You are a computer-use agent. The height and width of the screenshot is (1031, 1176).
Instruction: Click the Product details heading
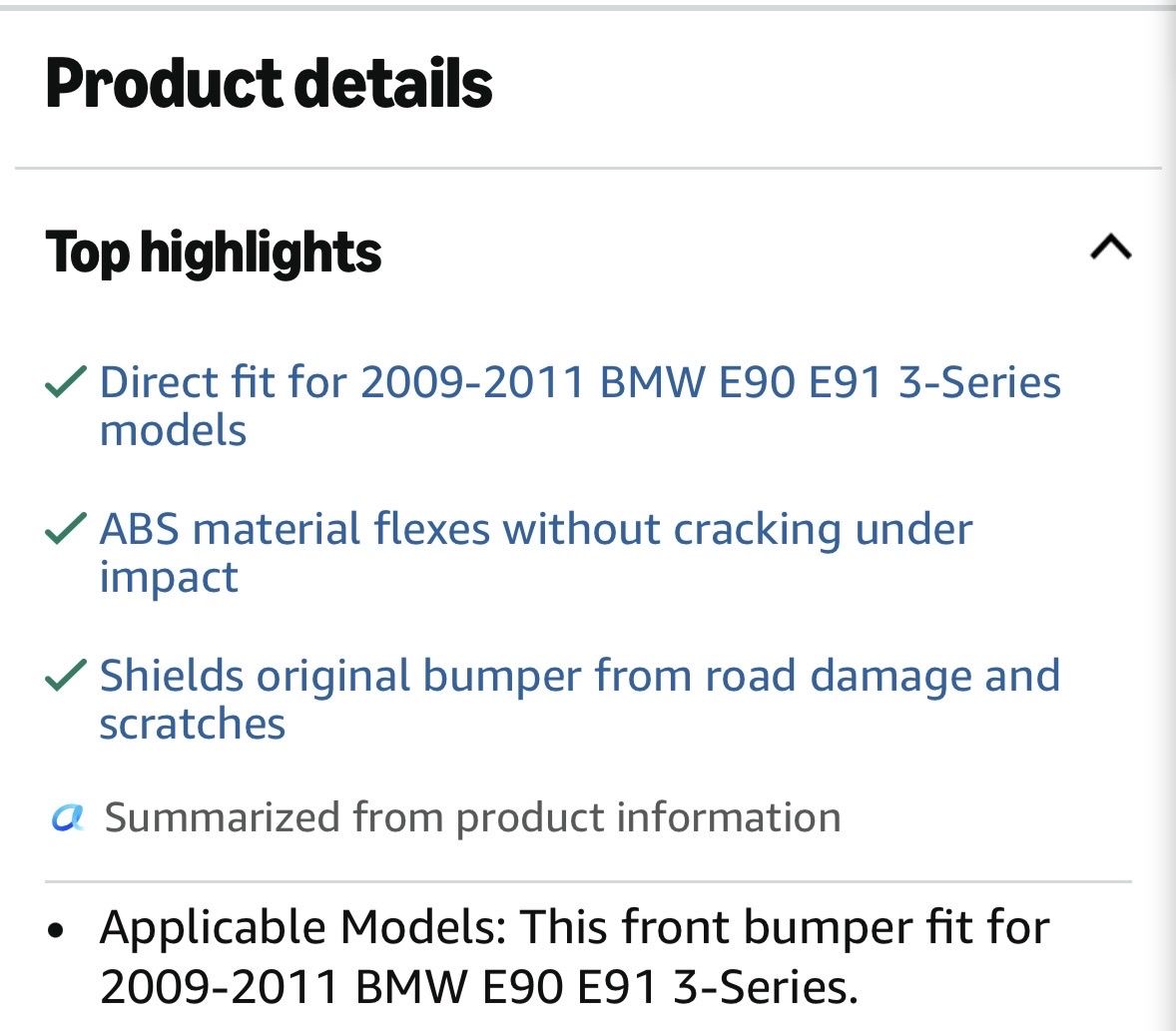(x=269, y=83)
